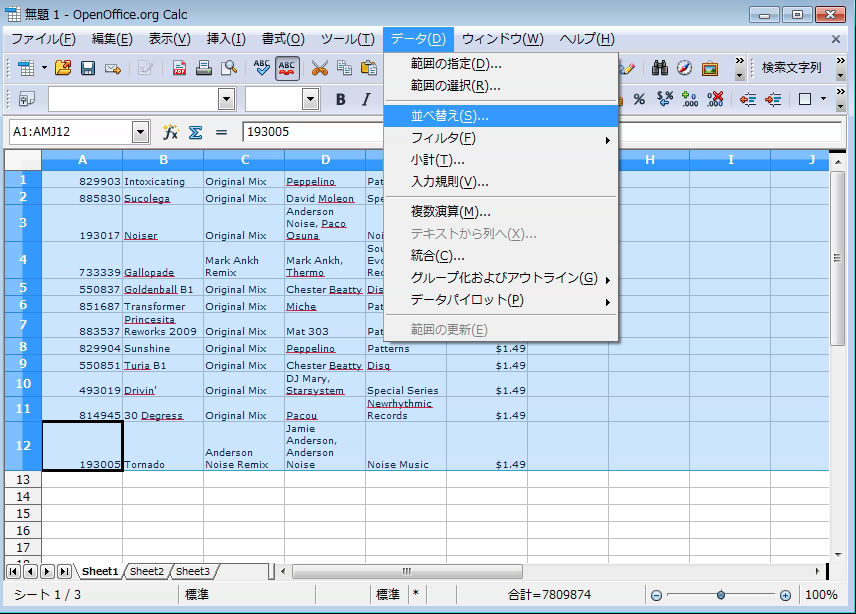Choose 並べ替え(S)... from the Data menu
This screenshot has height=614, width=856.
pyautogui.click(x=501, y=116)
